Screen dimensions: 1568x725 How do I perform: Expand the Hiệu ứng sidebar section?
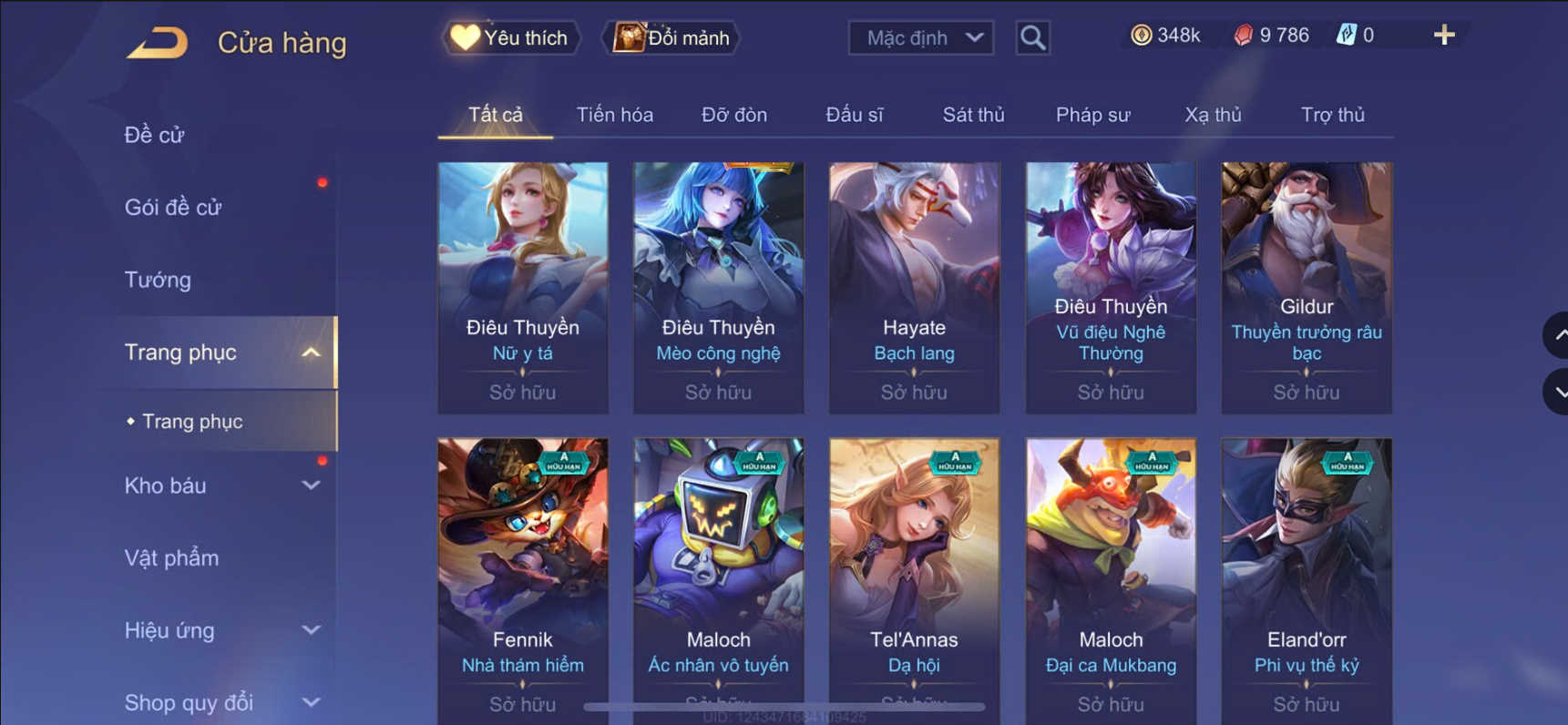pyautogui.click(x=311, y=630)
